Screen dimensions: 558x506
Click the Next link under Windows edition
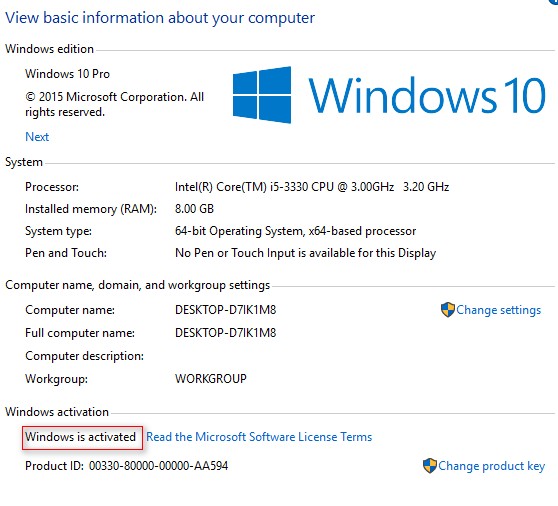(37, 137)
